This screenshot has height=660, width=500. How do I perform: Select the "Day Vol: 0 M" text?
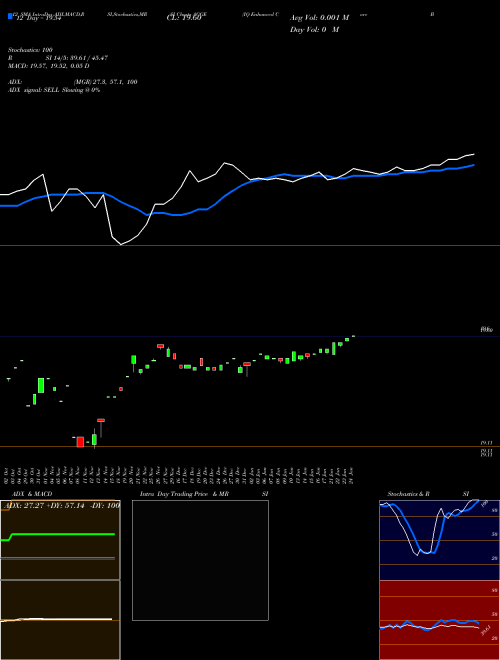[x=314, y=29]
